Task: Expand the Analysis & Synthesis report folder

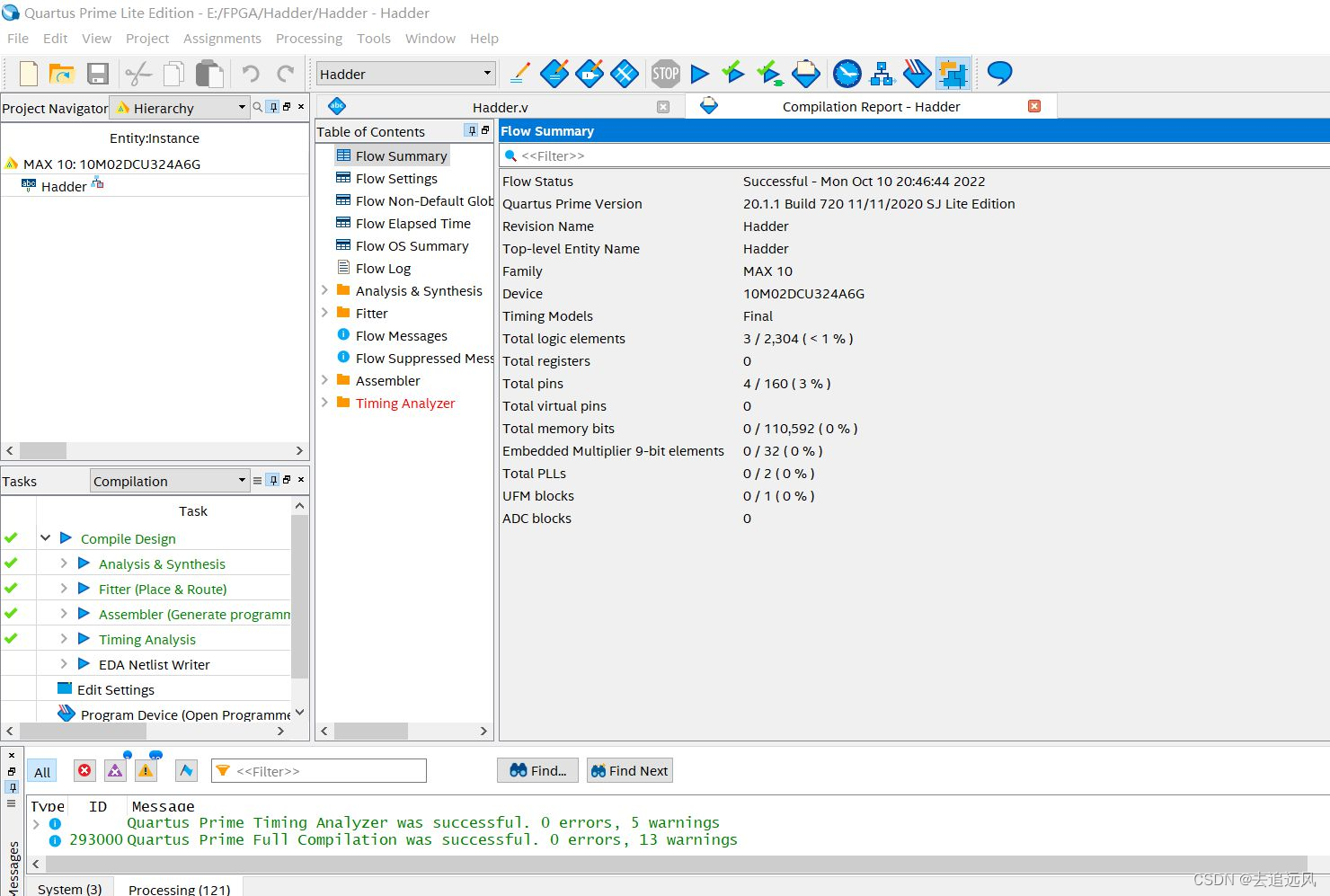Action: tap(324, 290)
